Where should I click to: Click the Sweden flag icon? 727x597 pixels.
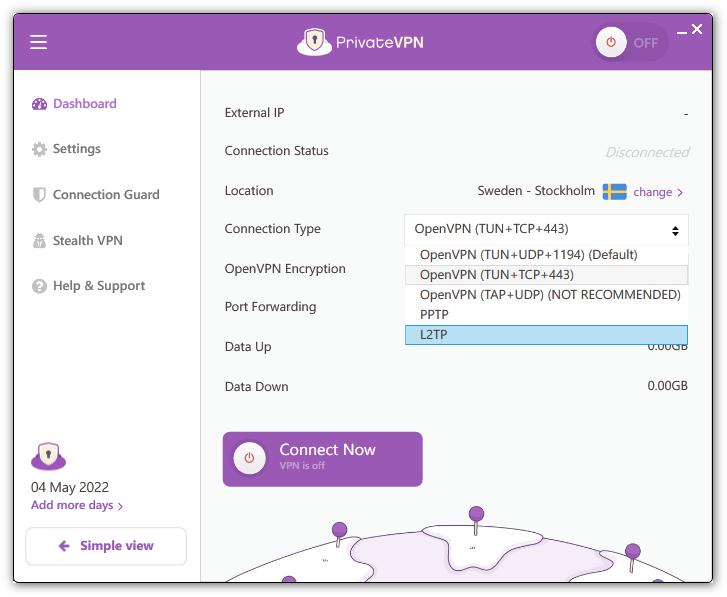pyautogui.click(x=614, y=191)
